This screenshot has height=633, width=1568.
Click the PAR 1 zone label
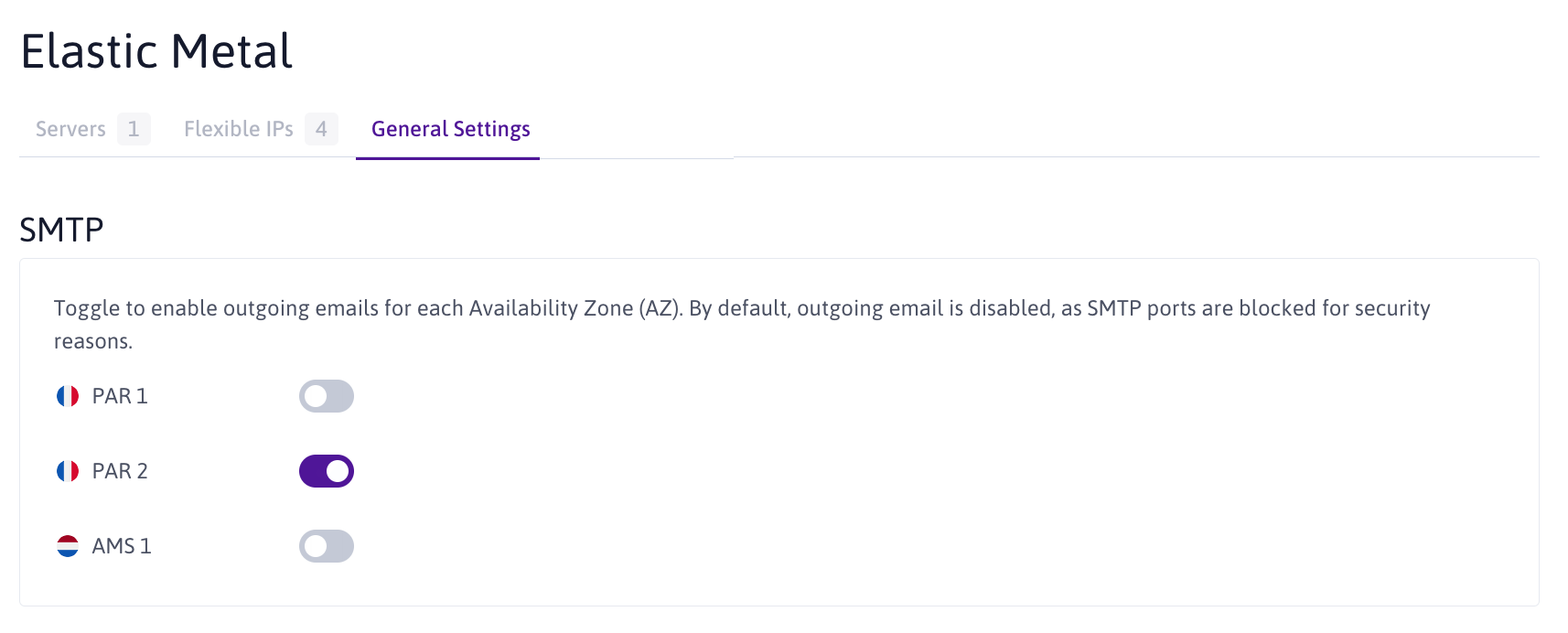click(x=120, y=395)
